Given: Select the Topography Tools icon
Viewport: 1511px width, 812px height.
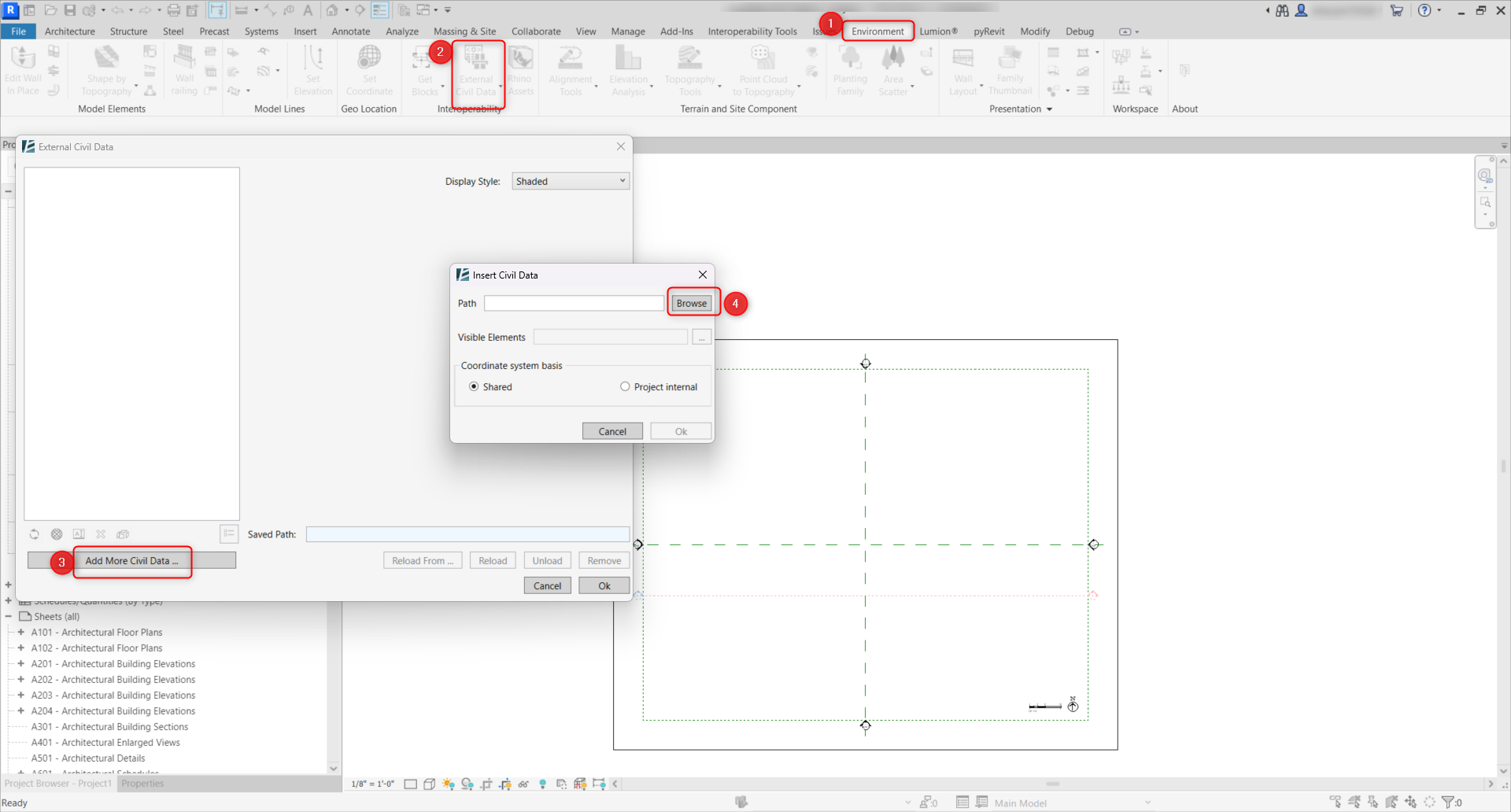Looking at the screenshot, I should coord(690,71).
